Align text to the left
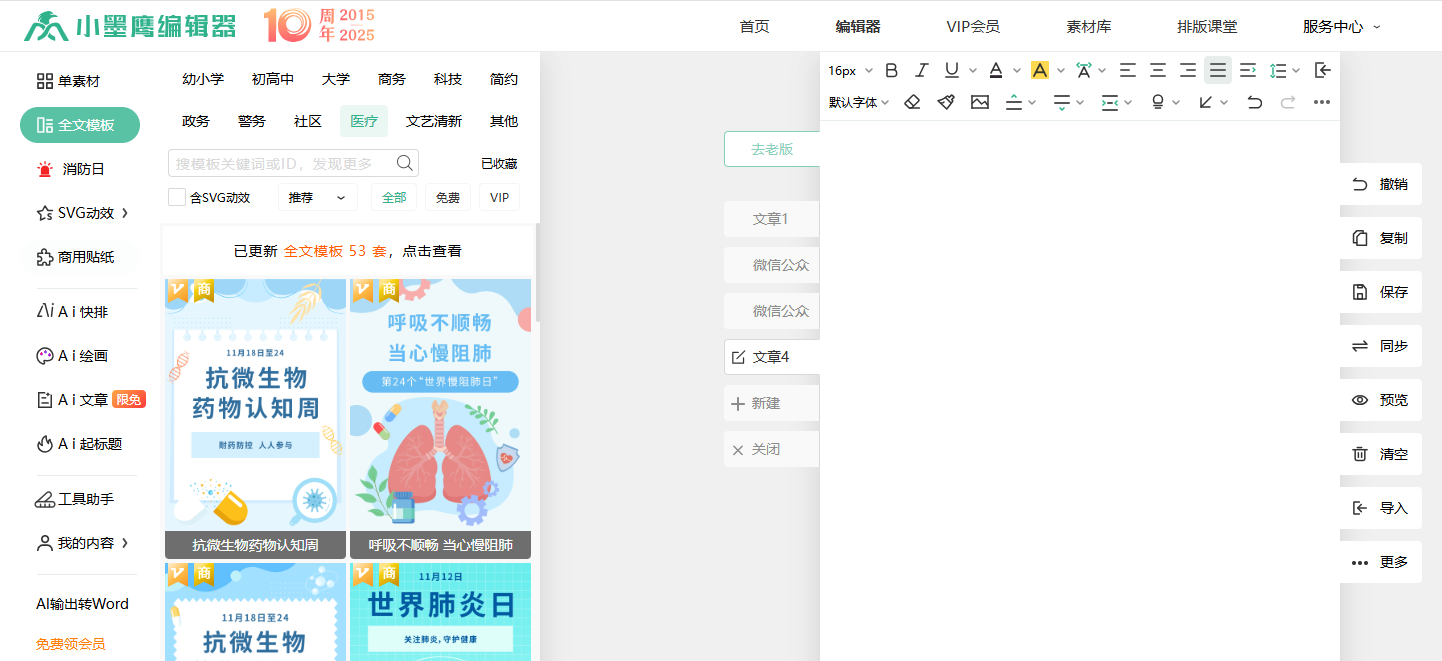Image resolution: width=1442 pixels, height=661 pixels. click(1128, 70)
